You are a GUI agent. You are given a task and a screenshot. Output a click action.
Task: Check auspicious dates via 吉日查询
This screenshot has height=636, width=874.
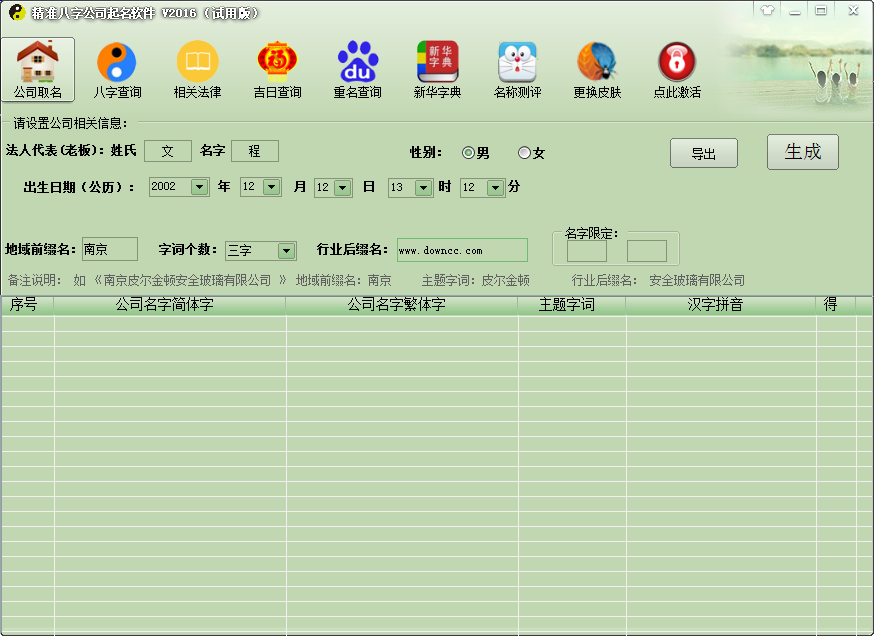tap(277, 68)
